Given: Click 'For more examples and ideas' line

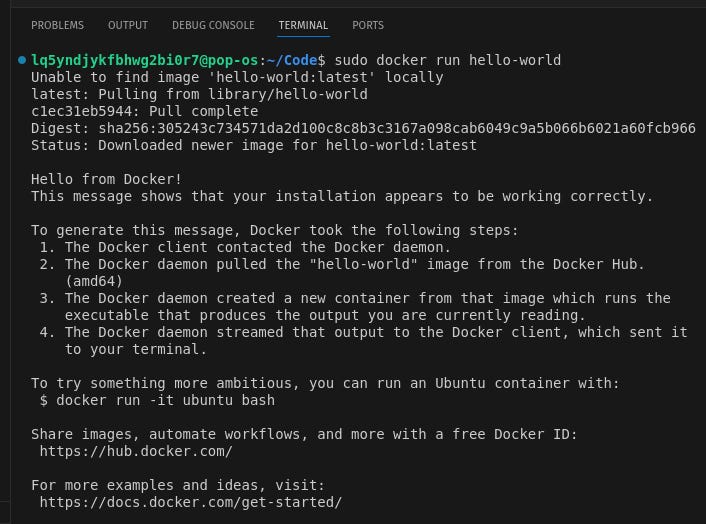Looking at the screenshot, I should pyautogui.click(x=178, y=485).
